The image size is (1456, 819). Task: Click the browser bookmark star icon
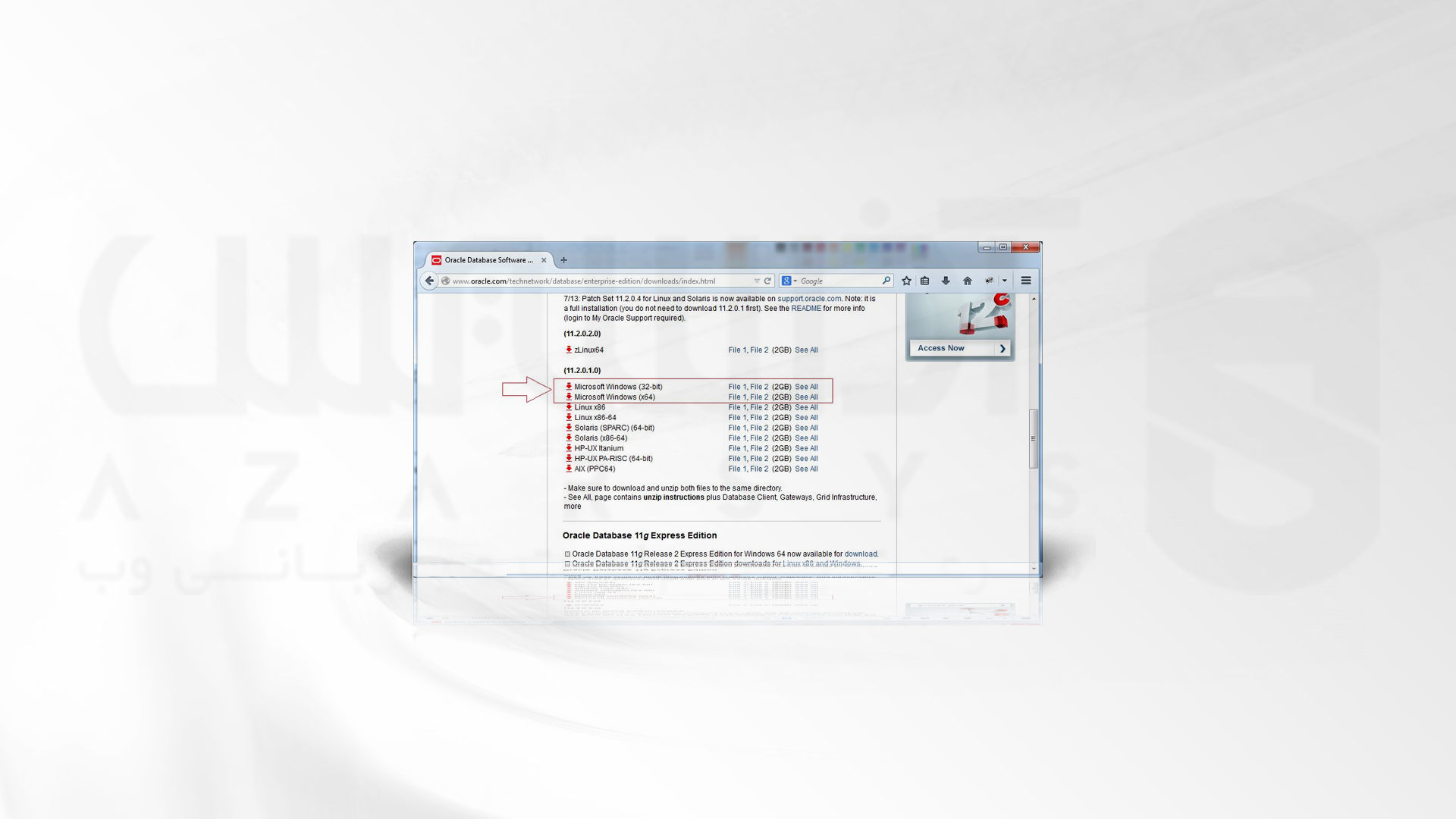pos(906,281)
